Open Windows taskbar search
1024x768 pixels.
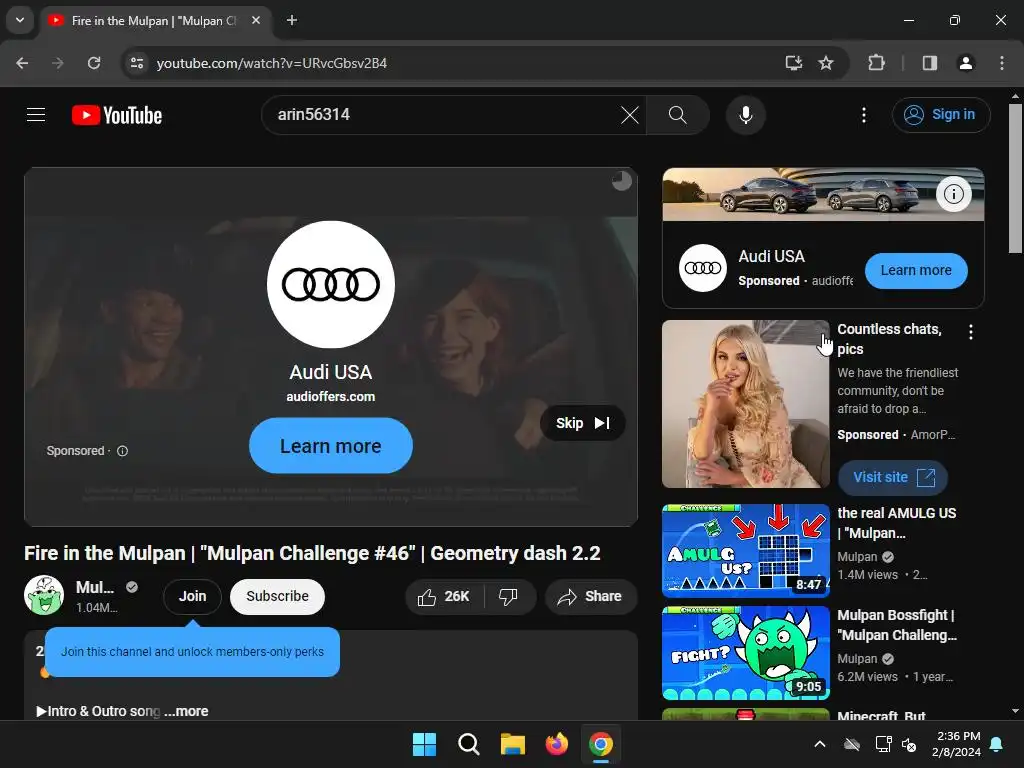pyautogui.click(x=468, y=744)
